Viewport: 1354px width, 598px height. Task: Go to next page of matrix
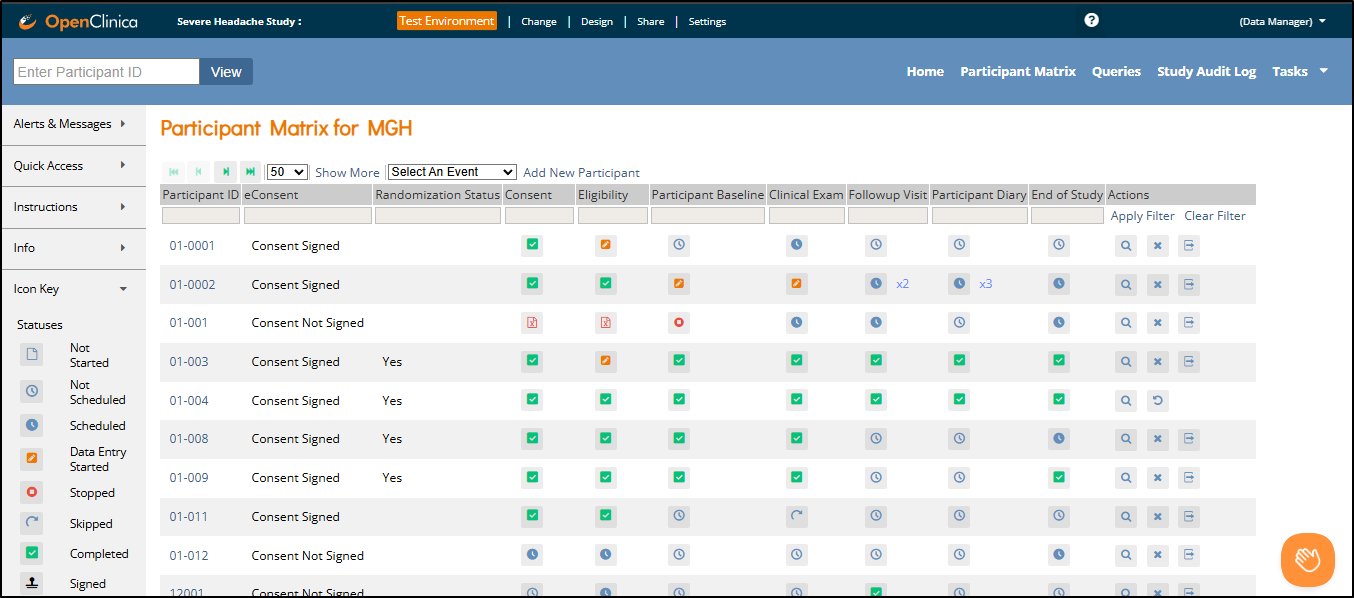click(226, 172)
